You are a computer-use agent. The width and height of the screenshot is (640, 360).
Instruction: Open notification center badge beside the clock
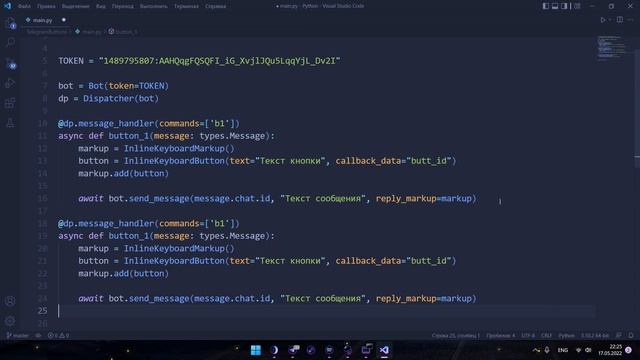click(x=629, y=350)
